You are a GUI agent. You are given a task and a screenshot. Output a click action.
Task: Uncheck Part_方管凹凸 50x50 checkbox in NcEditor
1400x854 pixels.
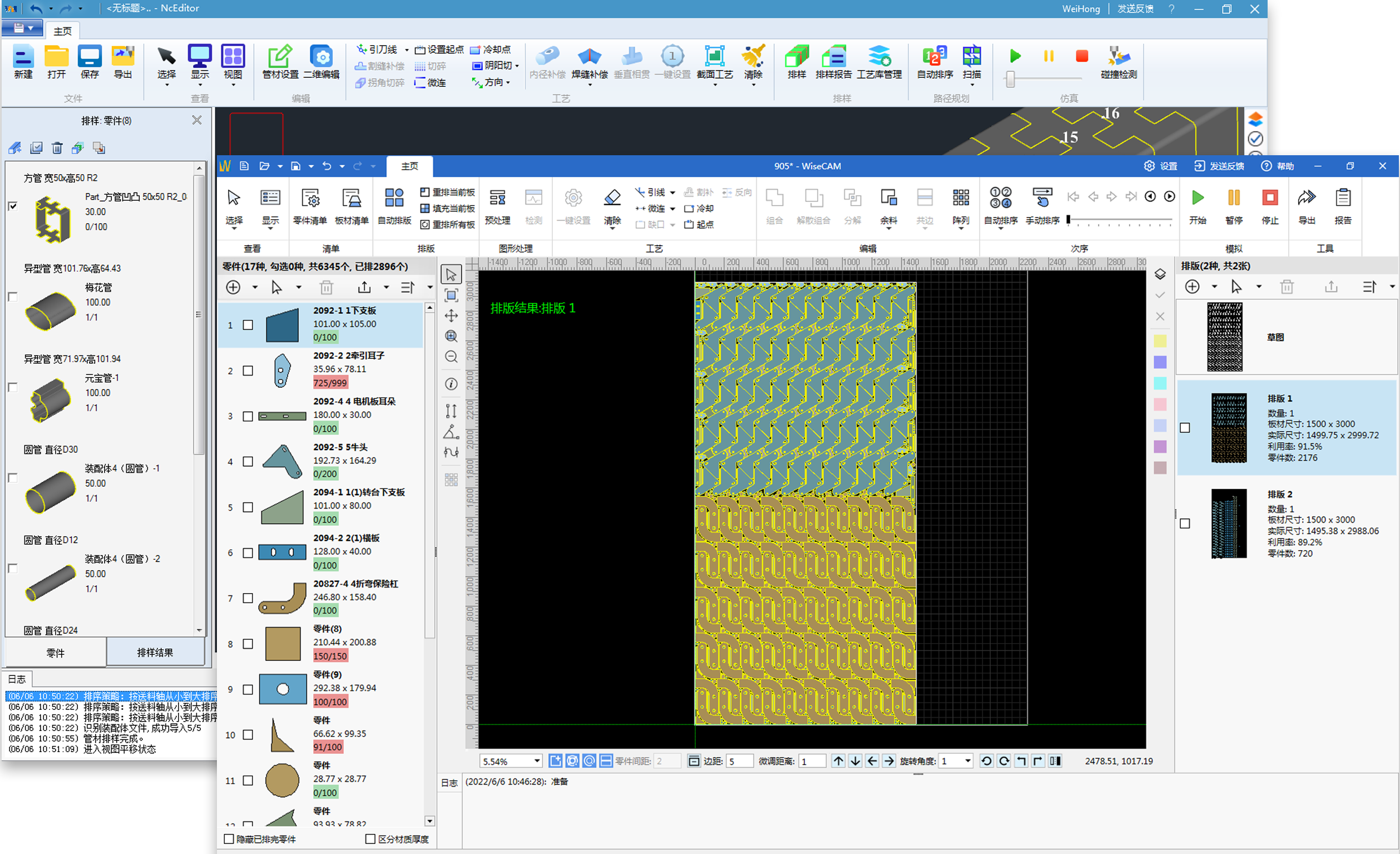point(12,206)
